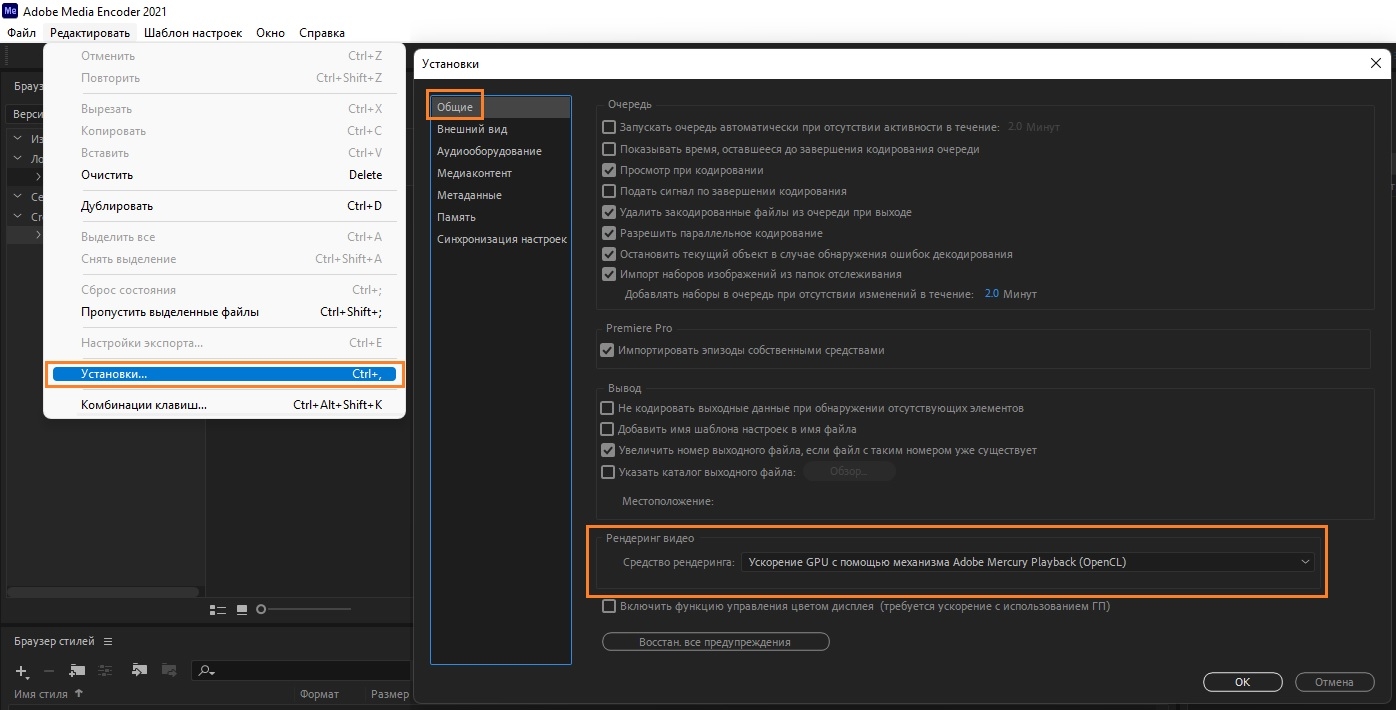Open the Окно menu
This screenshot has height=710, width=1396.
(x=270, y=33)
